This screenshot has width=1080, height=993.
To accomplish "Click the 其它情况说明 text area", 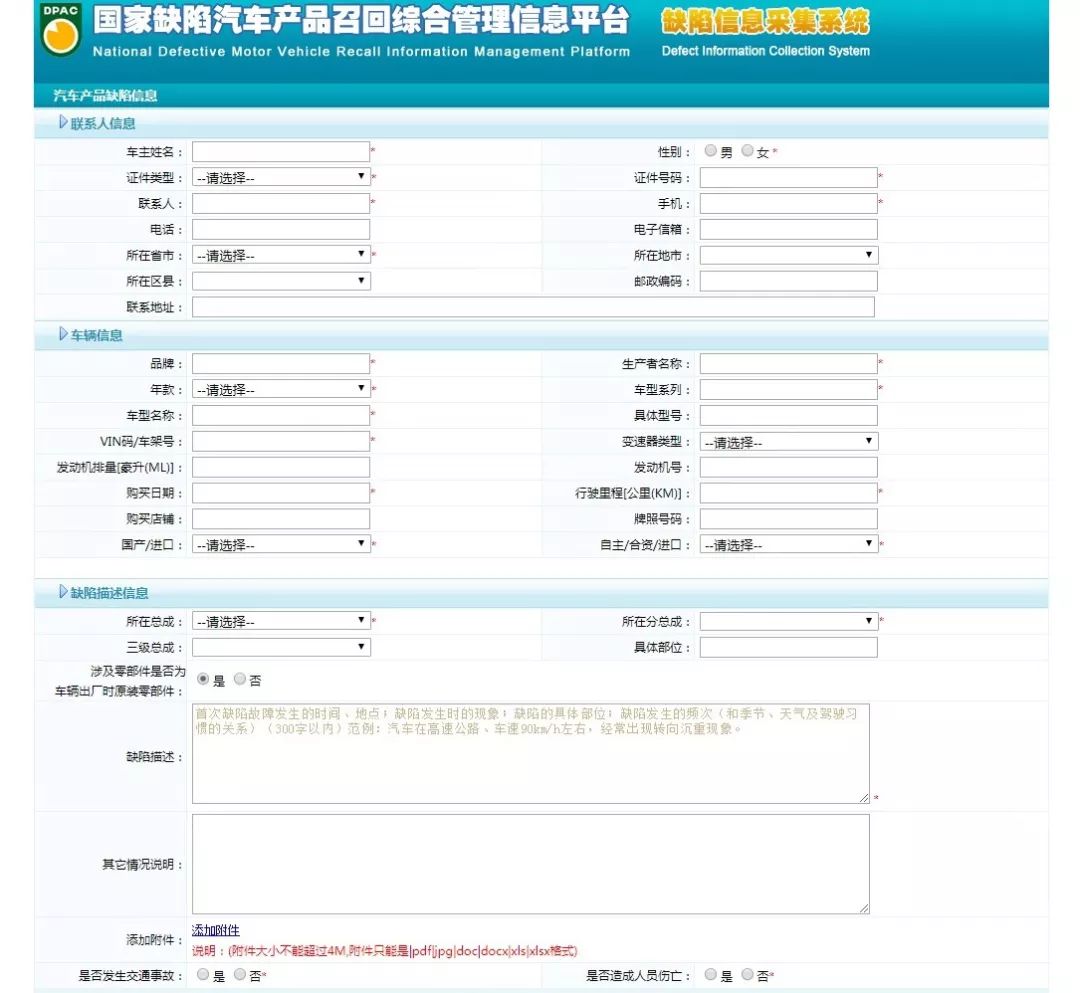I will pyautogui.click(x=530, y=864).
